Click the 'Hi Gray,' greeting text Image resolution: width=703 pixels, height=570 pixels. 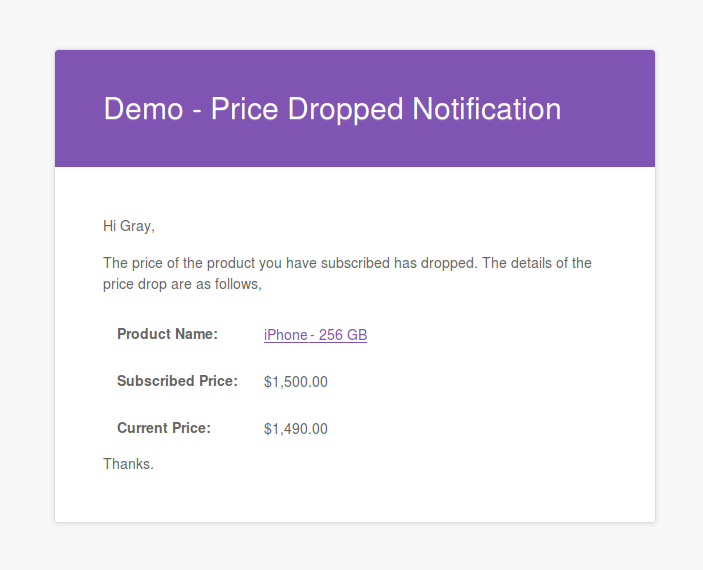point(129,226)
